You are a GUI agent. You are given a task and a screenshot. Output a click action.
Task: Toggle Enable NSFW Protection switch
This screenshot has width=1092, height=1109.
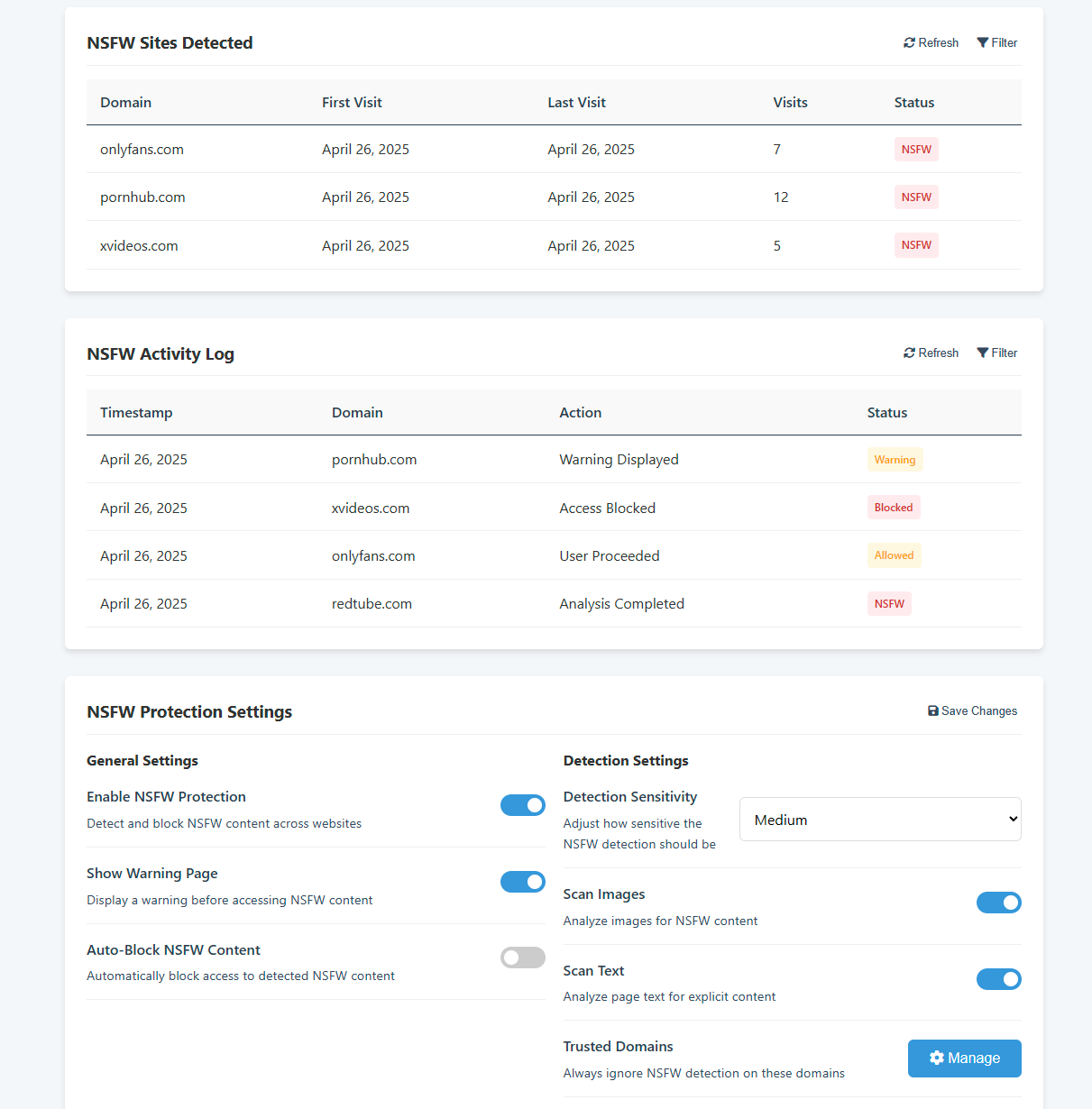[523, 805]
